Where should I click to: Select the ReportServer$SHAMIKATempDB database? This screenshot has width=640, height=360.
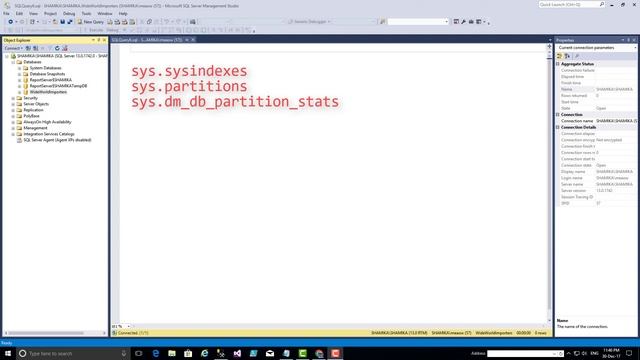click(58, 86)
